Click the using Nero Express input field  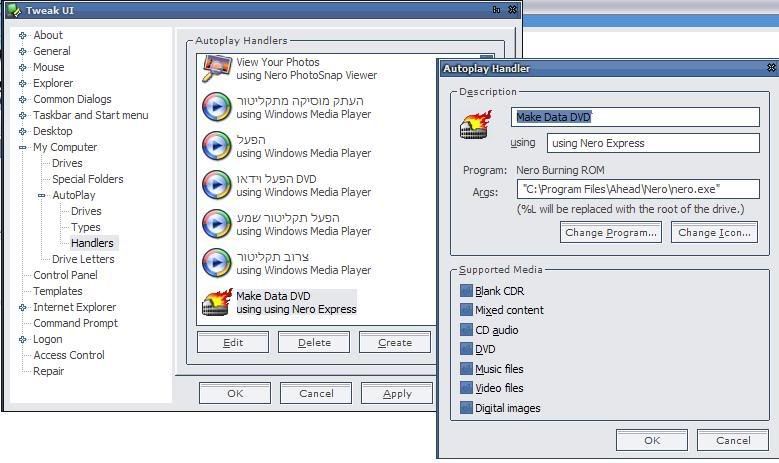coord(653,143)
